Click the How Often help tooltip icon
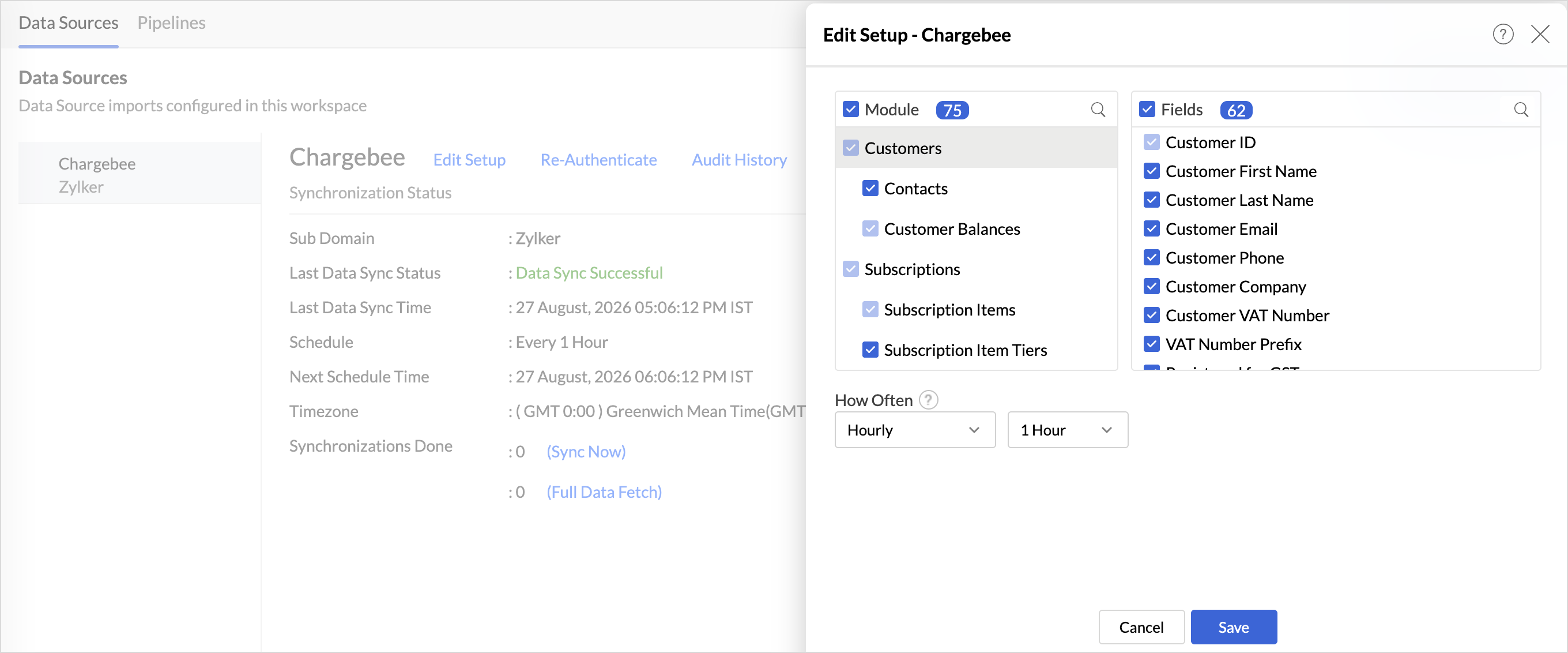1568x653 pixels. (928, 400)
